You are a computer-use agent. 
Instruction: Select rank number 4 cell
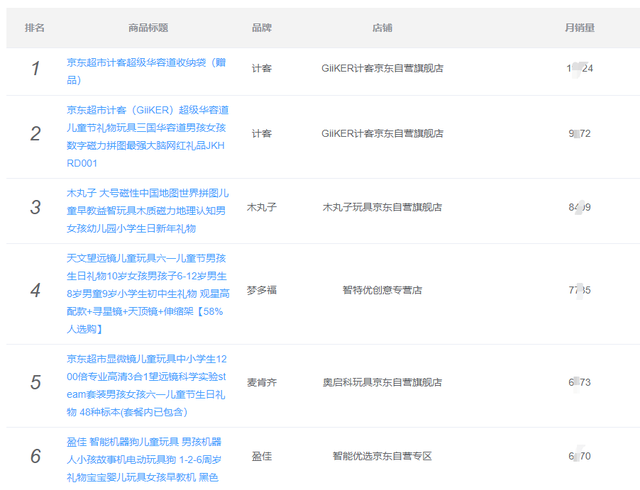(36, 290)
